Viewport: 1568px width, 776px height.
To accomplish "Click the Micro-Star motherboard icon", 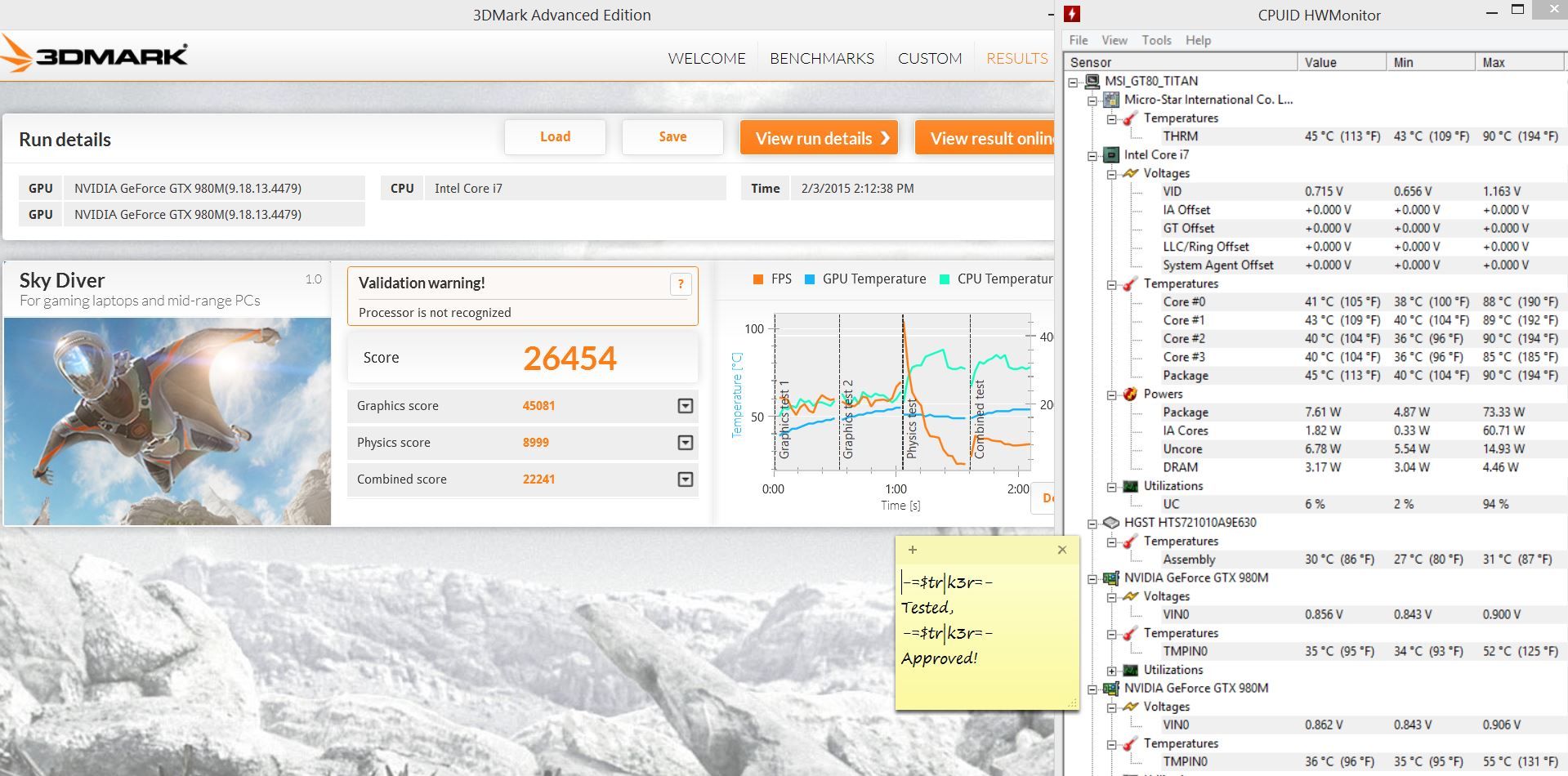I will click(x=1111, y=100).
